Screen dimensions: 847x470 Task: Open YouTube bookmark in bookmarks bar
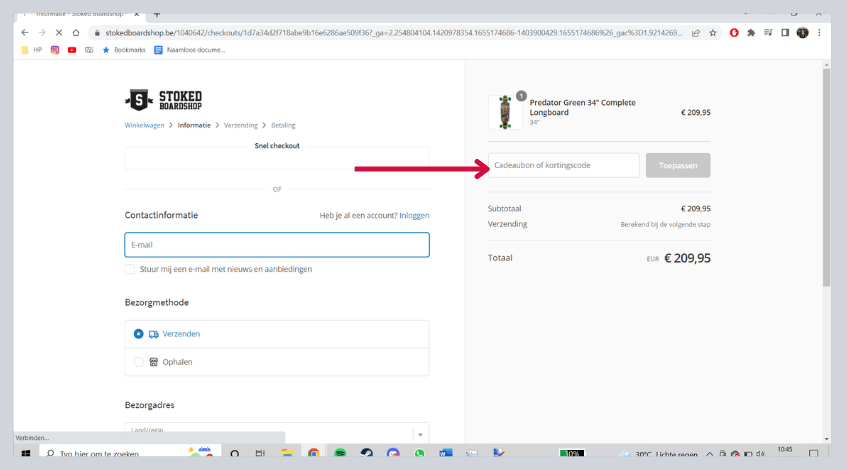(x=72, y=49)
